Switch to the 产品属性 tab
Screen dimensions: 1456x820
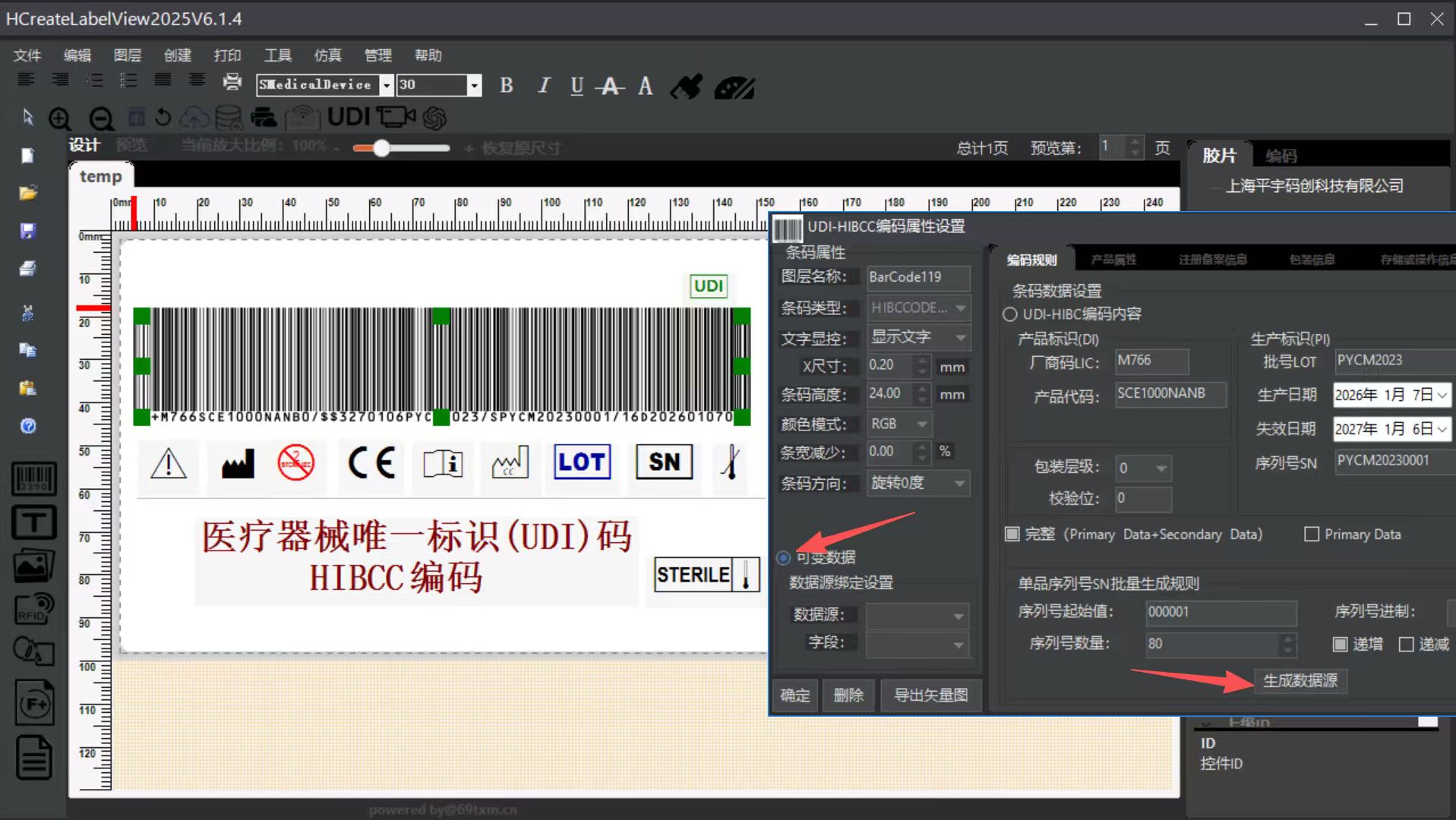point(1113,260)
